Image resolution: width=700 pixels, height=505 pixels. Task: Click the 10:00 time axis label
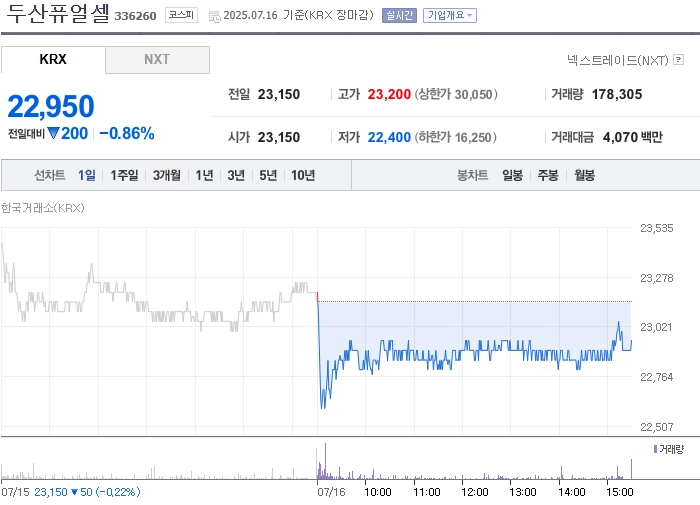tap(378, 492)
